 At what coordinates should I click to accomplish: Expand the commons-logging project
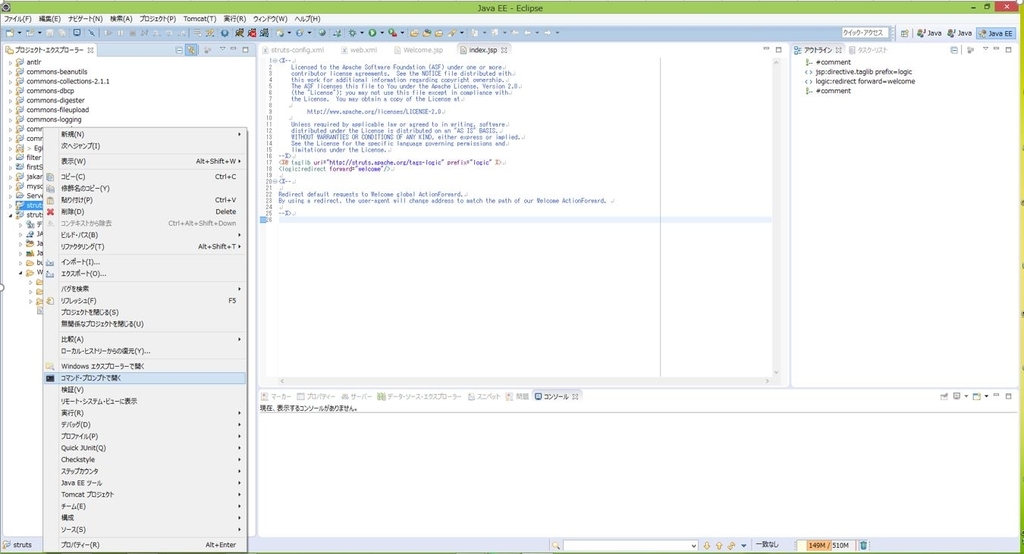click(x=10, y=120)
